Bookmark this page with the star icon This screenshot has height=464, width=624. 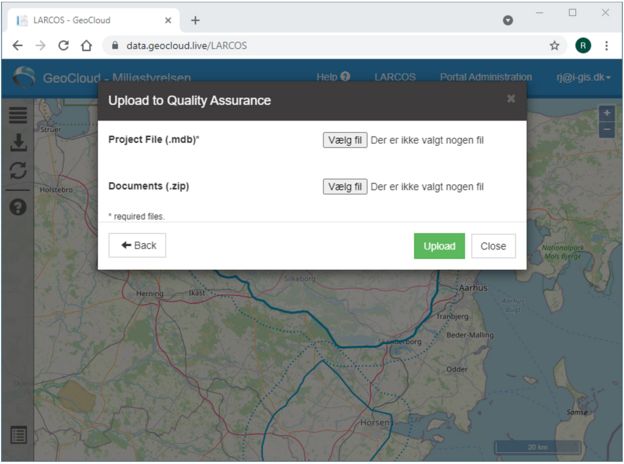pyautogui.click(x=554, y=46)
